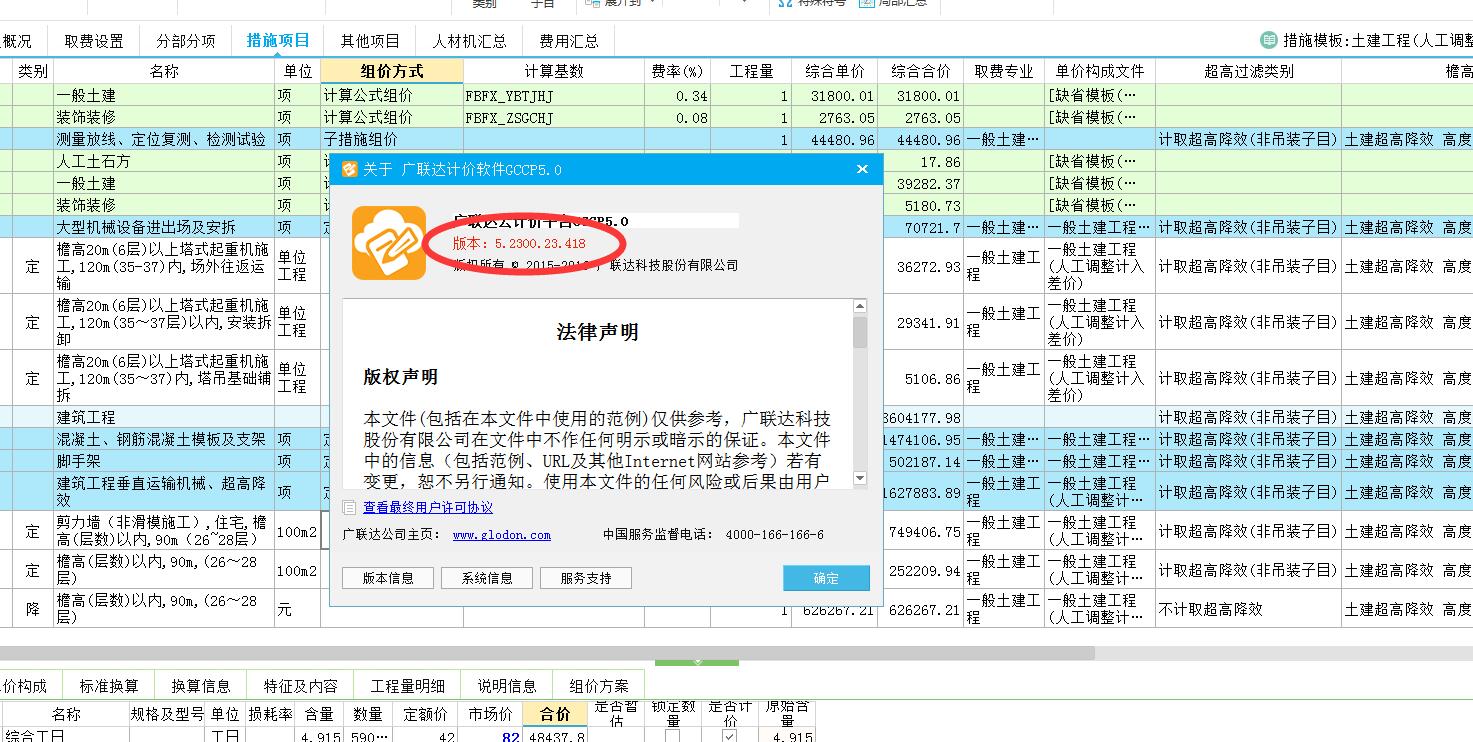The width and height of the screenshot is (1473, 742).
Task: Click the market price 82 cell
Action: (x=488, y=736)
